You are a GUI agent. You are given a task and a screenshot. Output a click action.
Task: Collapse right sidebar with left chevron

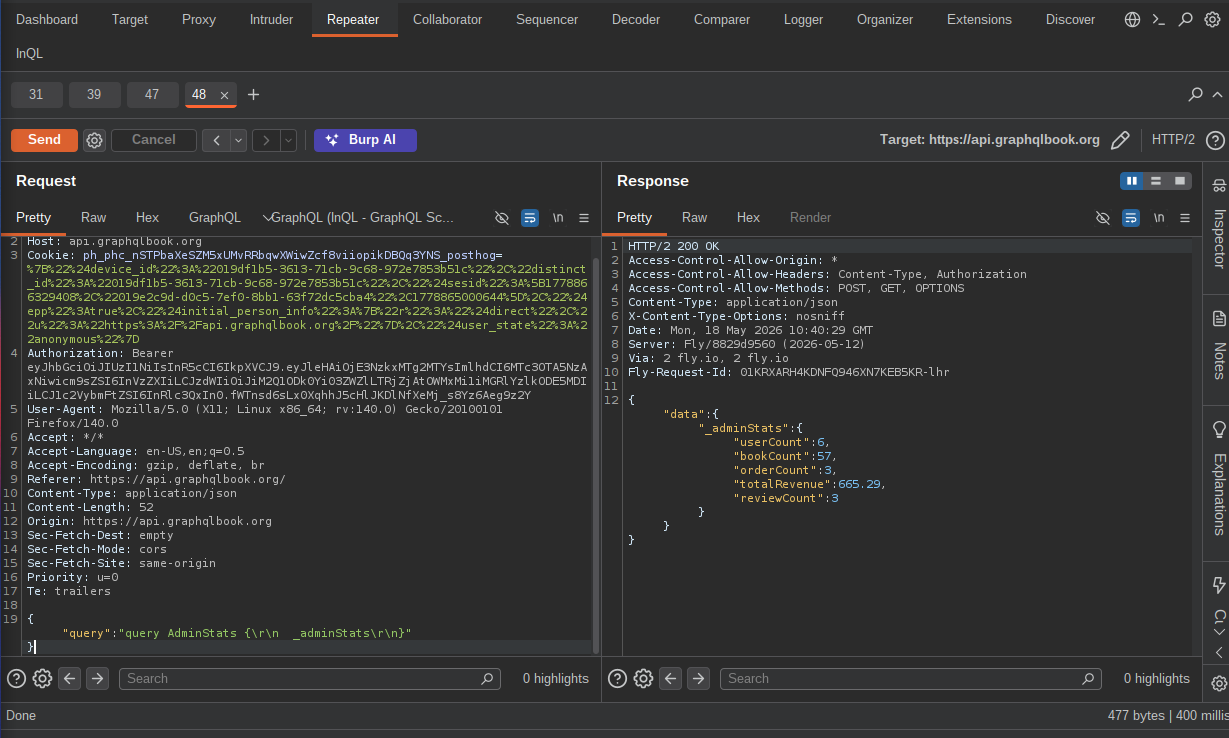(x=1218, y=652)
